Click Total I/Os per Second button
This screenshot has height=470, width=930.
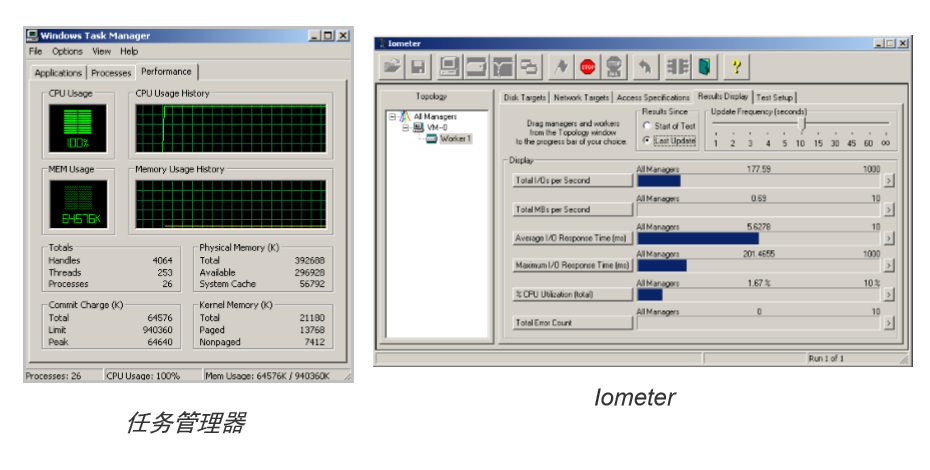(572, 180)
